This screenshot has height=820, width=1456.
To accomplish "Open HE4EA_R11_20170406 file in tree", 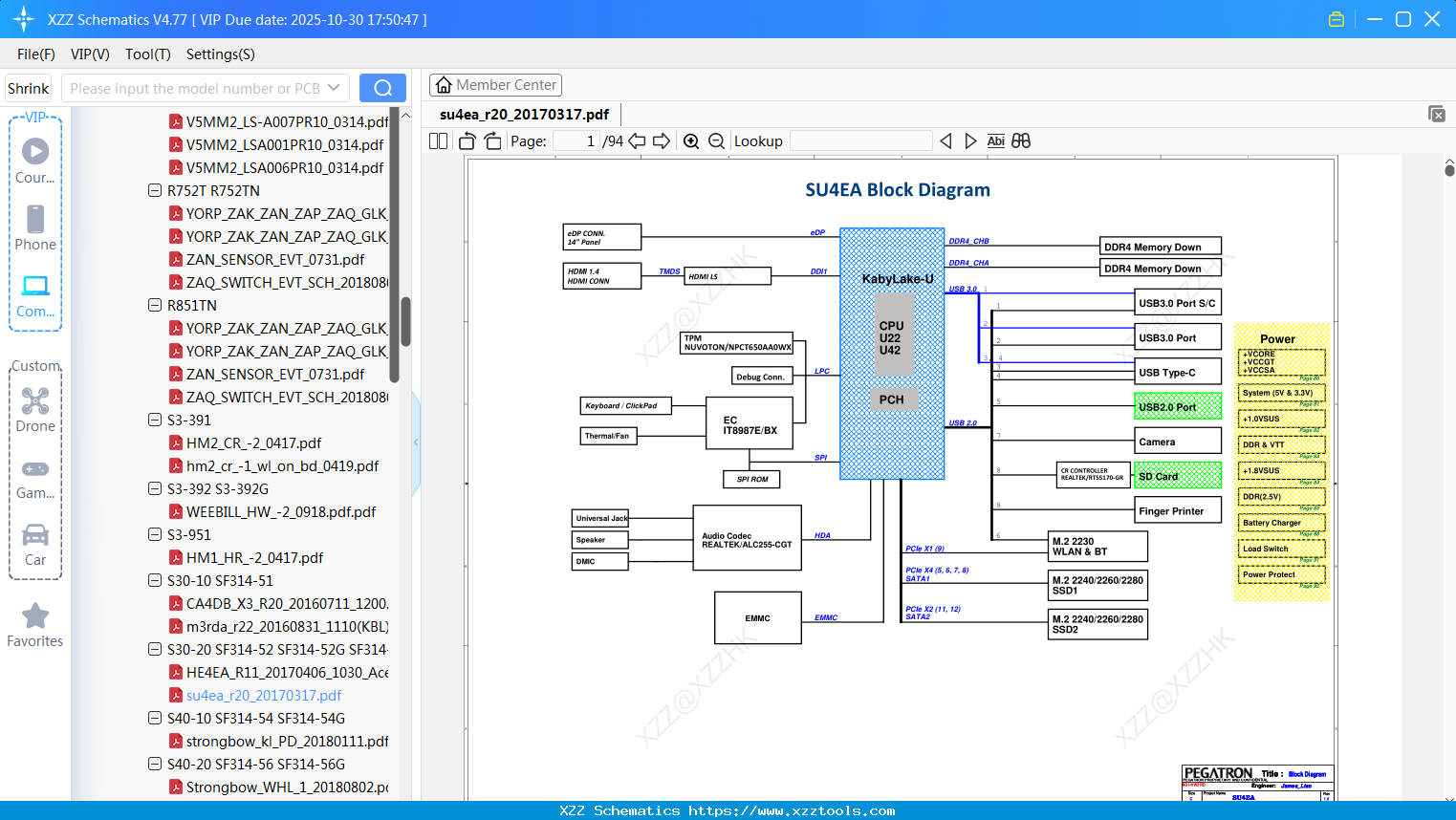I will [287, 672].
